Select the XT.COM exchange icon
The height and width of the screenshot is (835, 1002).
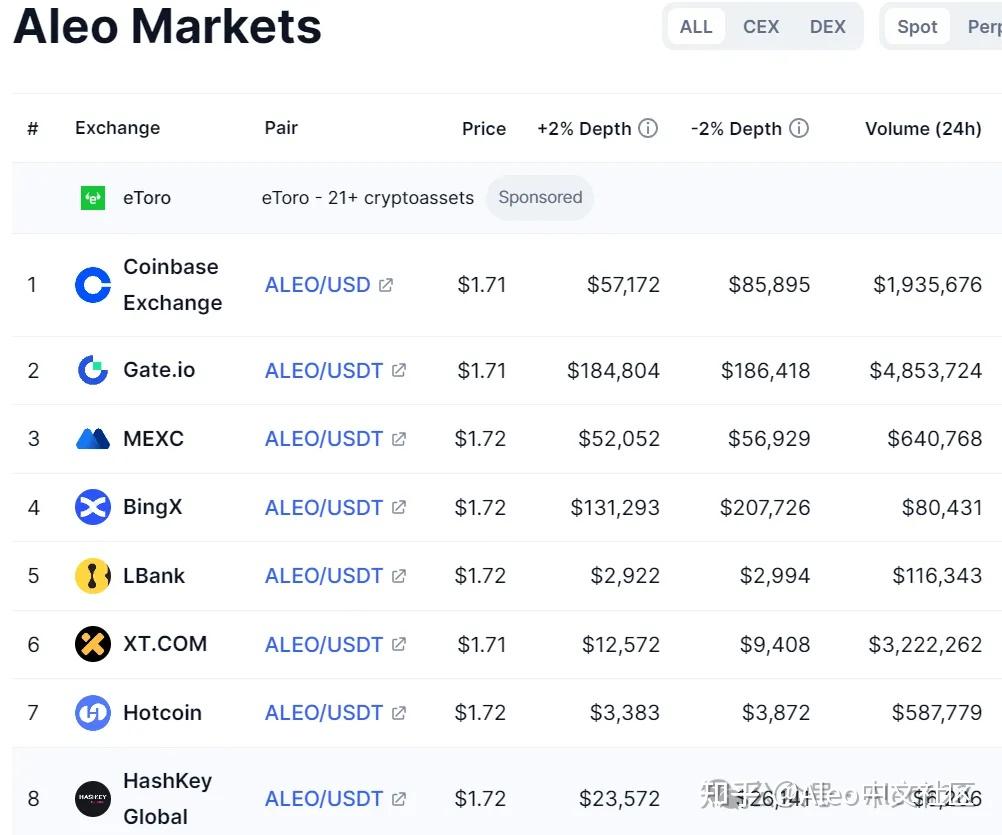[92, 644]
